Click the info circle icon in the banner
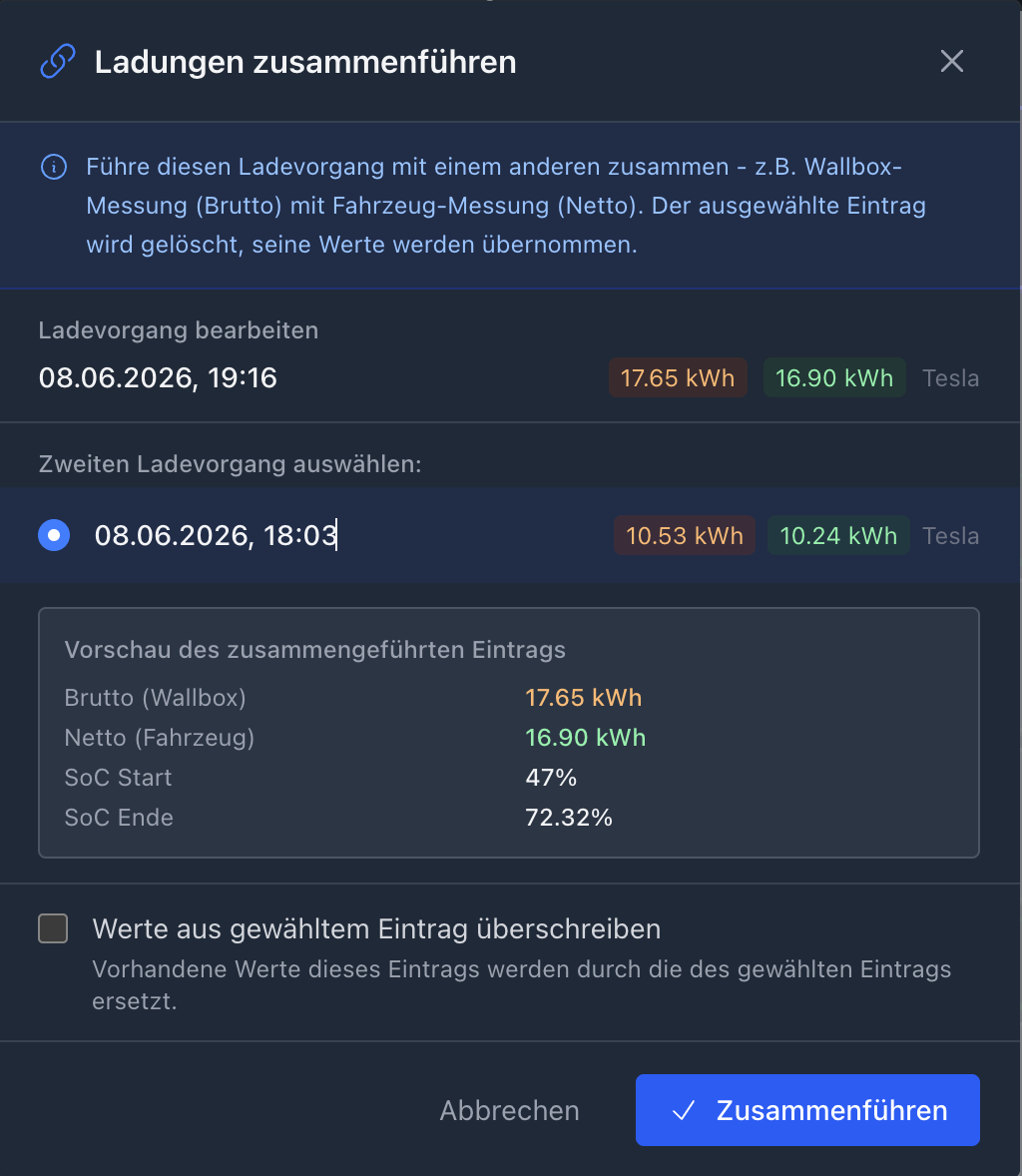 (x=53, y=167)
